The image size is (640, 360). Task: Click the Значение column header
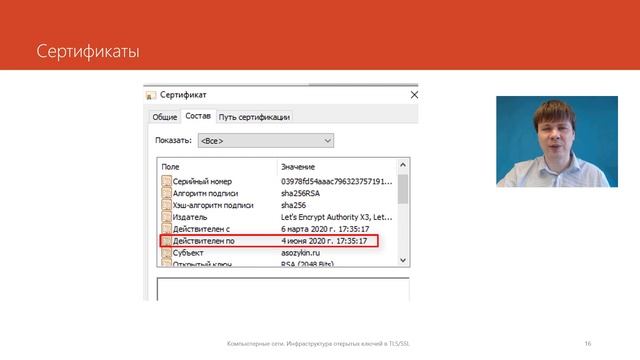(298, 167)
